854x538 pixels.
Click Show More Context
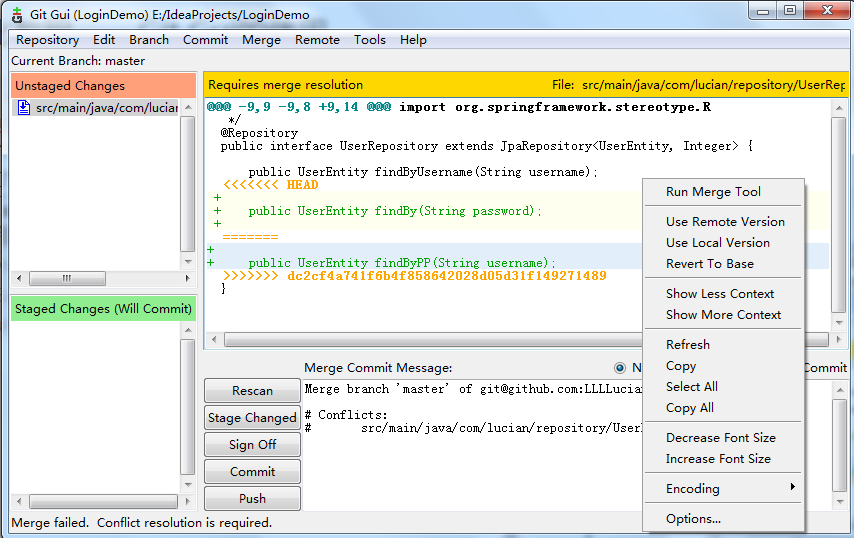coord(723,315)
